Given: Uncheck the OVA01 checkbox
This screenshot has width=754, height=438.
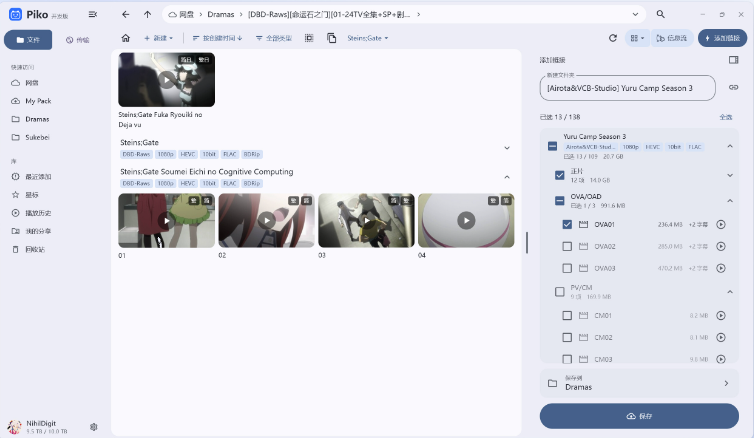Looking at the screenshot, I should (567, 225).
